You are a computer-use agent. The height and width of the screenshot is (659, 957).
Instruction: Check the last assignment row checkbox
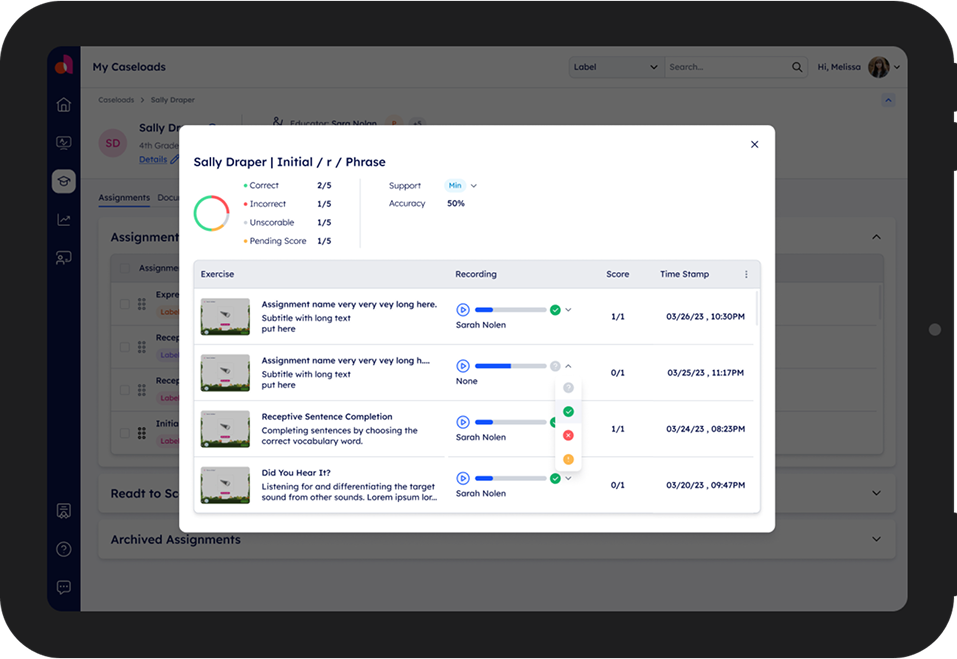[x=125, y=433]
